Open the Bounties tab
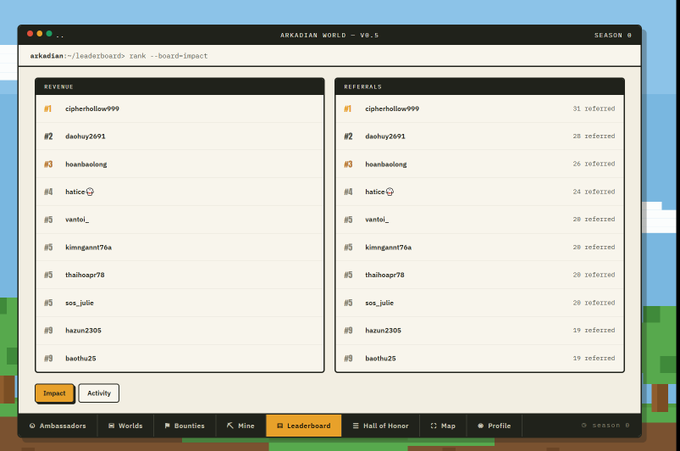The height and width of the screenshot is (451, 680). pos(185,426)
